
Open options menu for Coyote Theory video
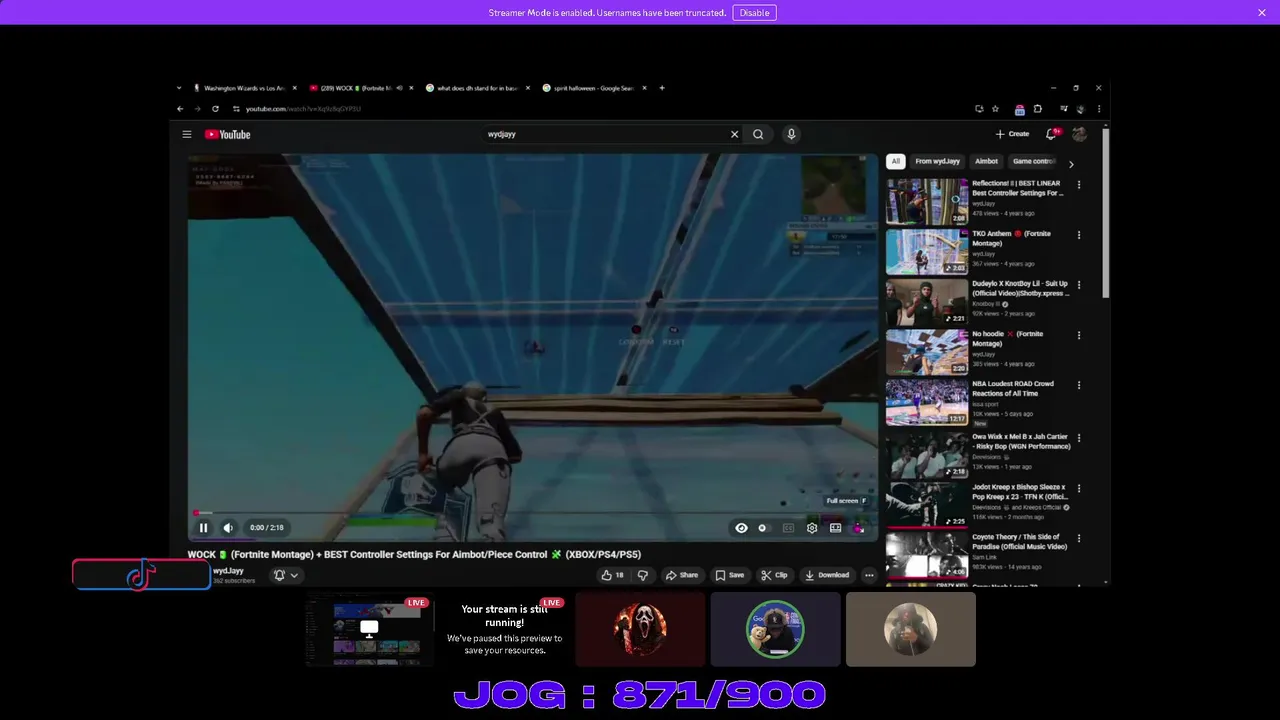pyautogui.click(x=1078, y=539)
